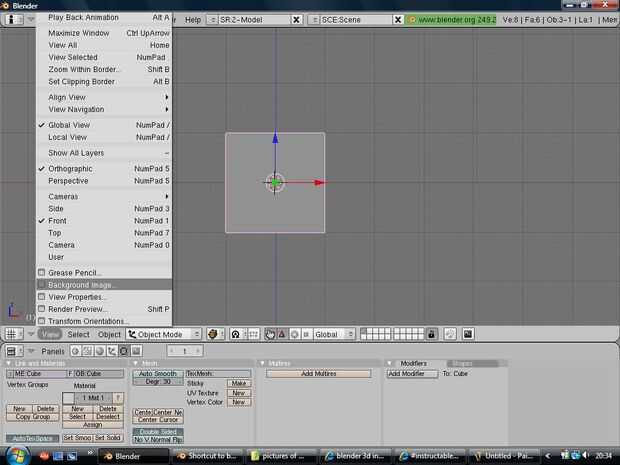Viewport: 620px width, 465px height.
Task: Toggle the No V.Normal Flip button
Action: click(x=158, y=440)
